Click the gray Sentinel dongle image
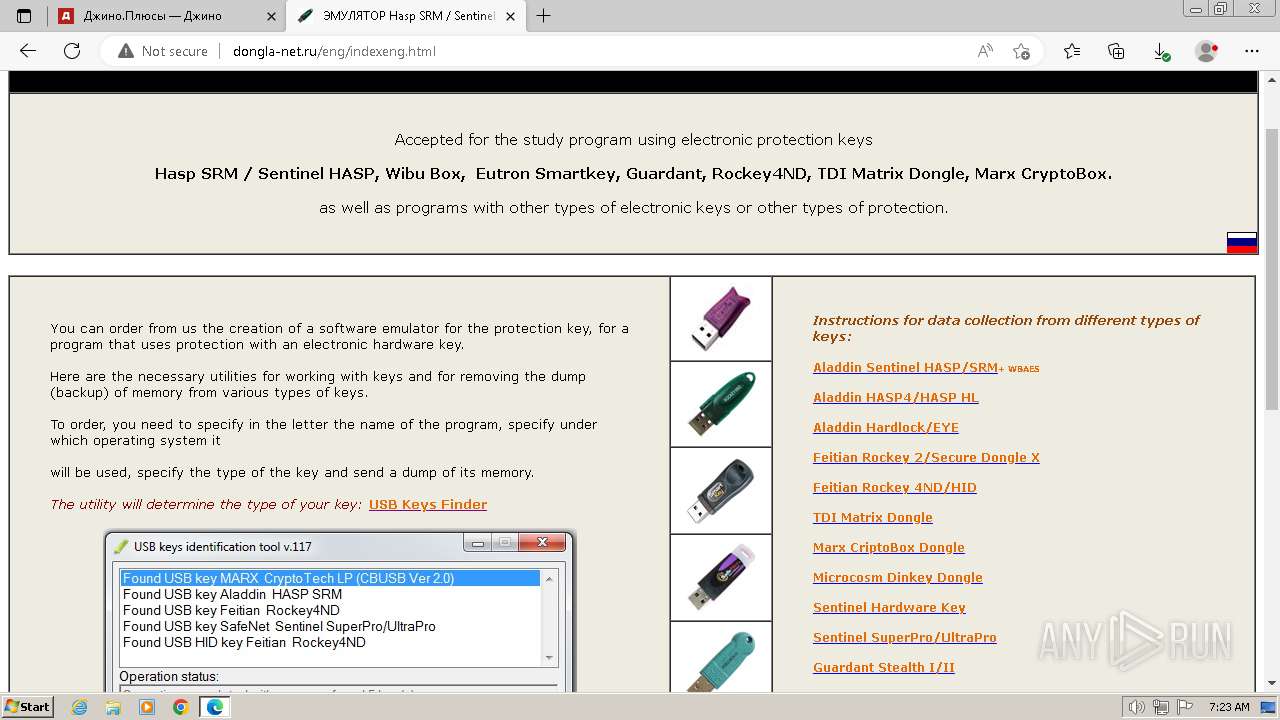 [721, 490]
